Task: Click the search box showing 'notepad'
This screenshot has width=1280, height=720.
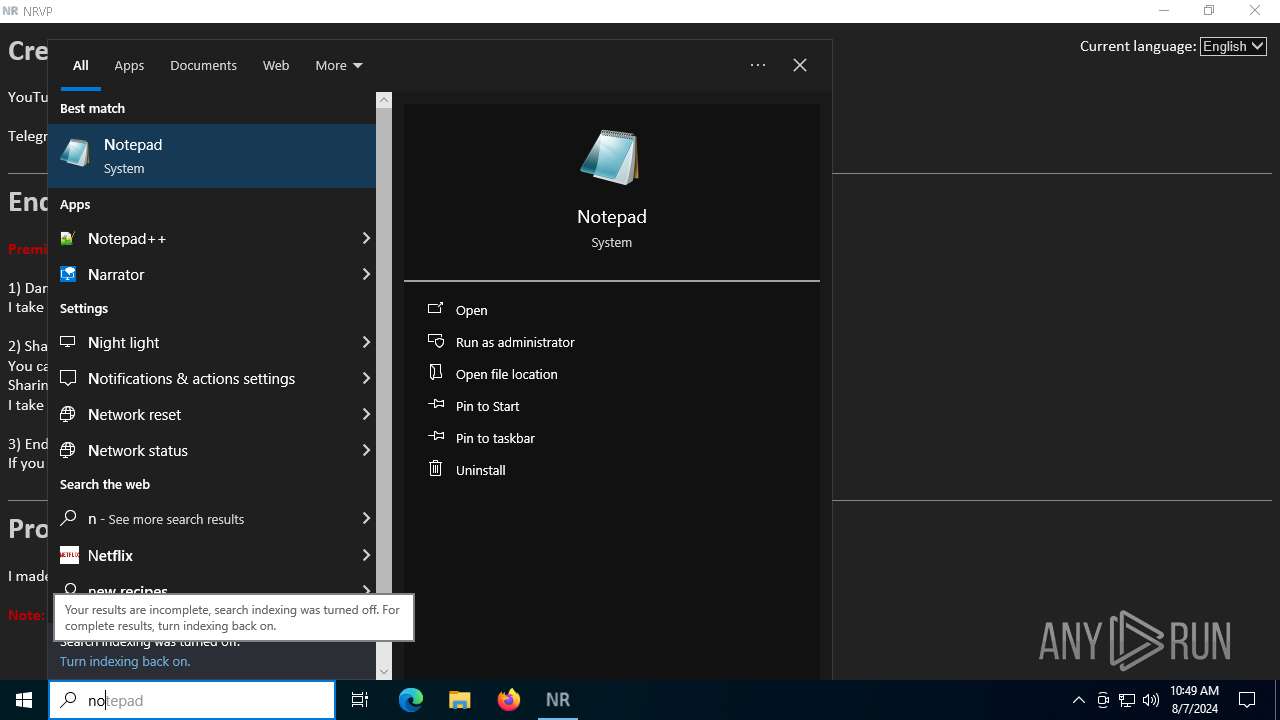Action: [x=192, y=700]
